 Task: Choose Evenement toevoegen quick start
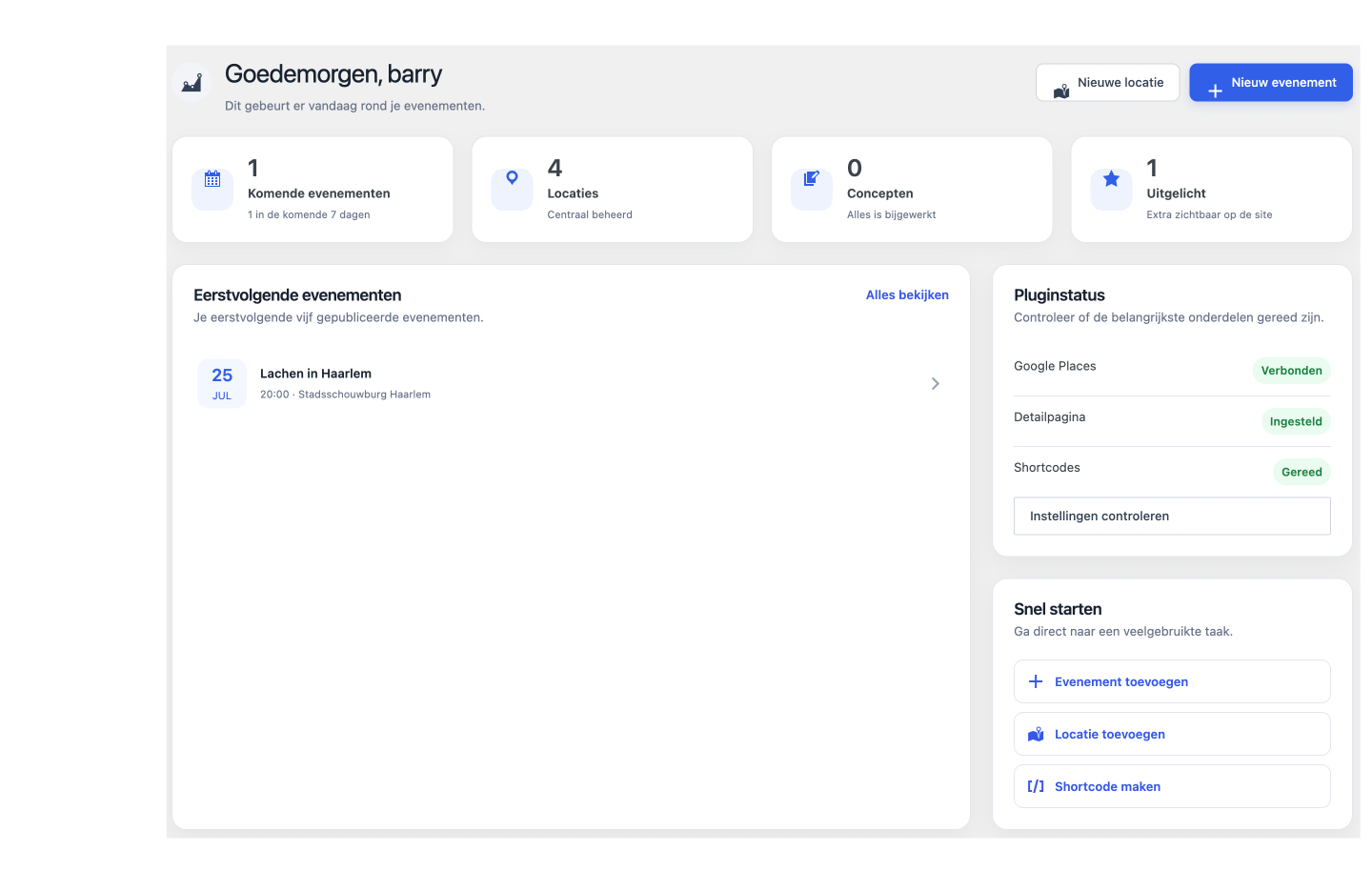tap(1172, 681)
